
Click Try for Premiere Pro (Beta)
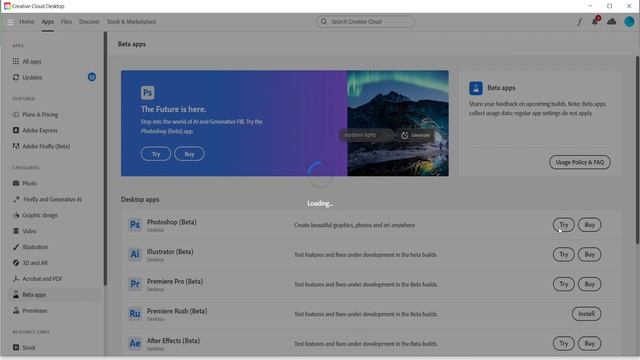564,284
